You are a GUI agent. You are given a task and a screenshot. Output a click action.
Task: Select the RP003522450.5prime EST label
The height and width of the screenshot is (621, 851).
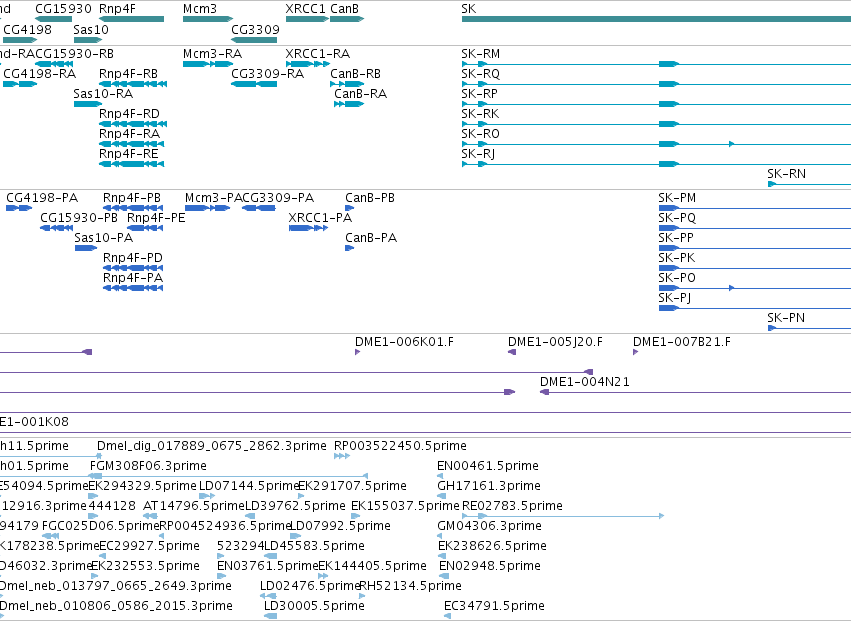coord(401,447)
